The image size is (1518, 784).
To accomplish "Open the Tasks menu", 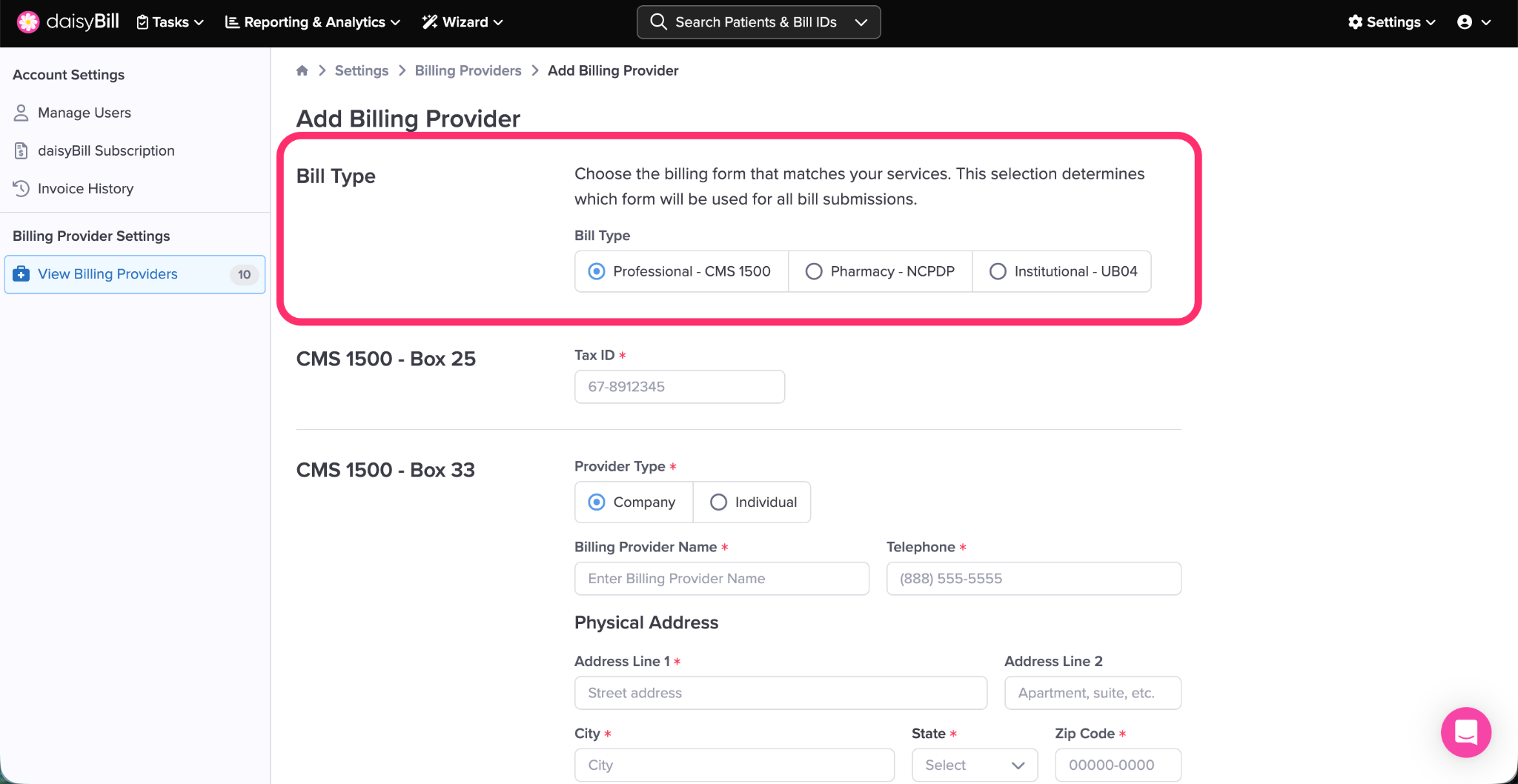I will click(x=170, y=22).
